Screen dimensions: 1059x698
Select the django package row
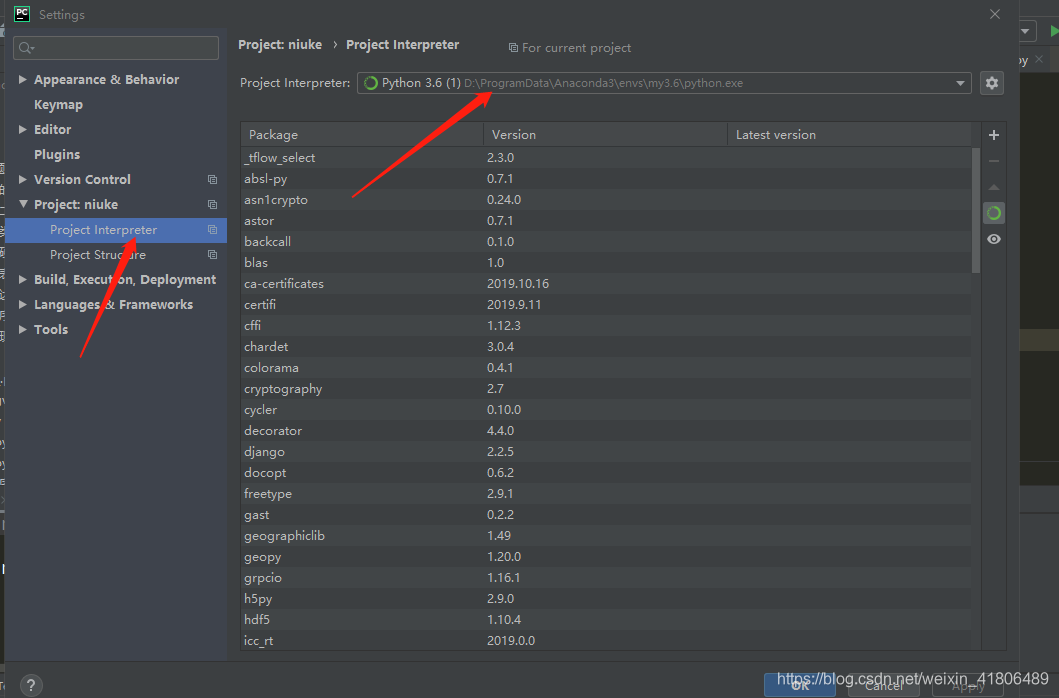[606, 451]
